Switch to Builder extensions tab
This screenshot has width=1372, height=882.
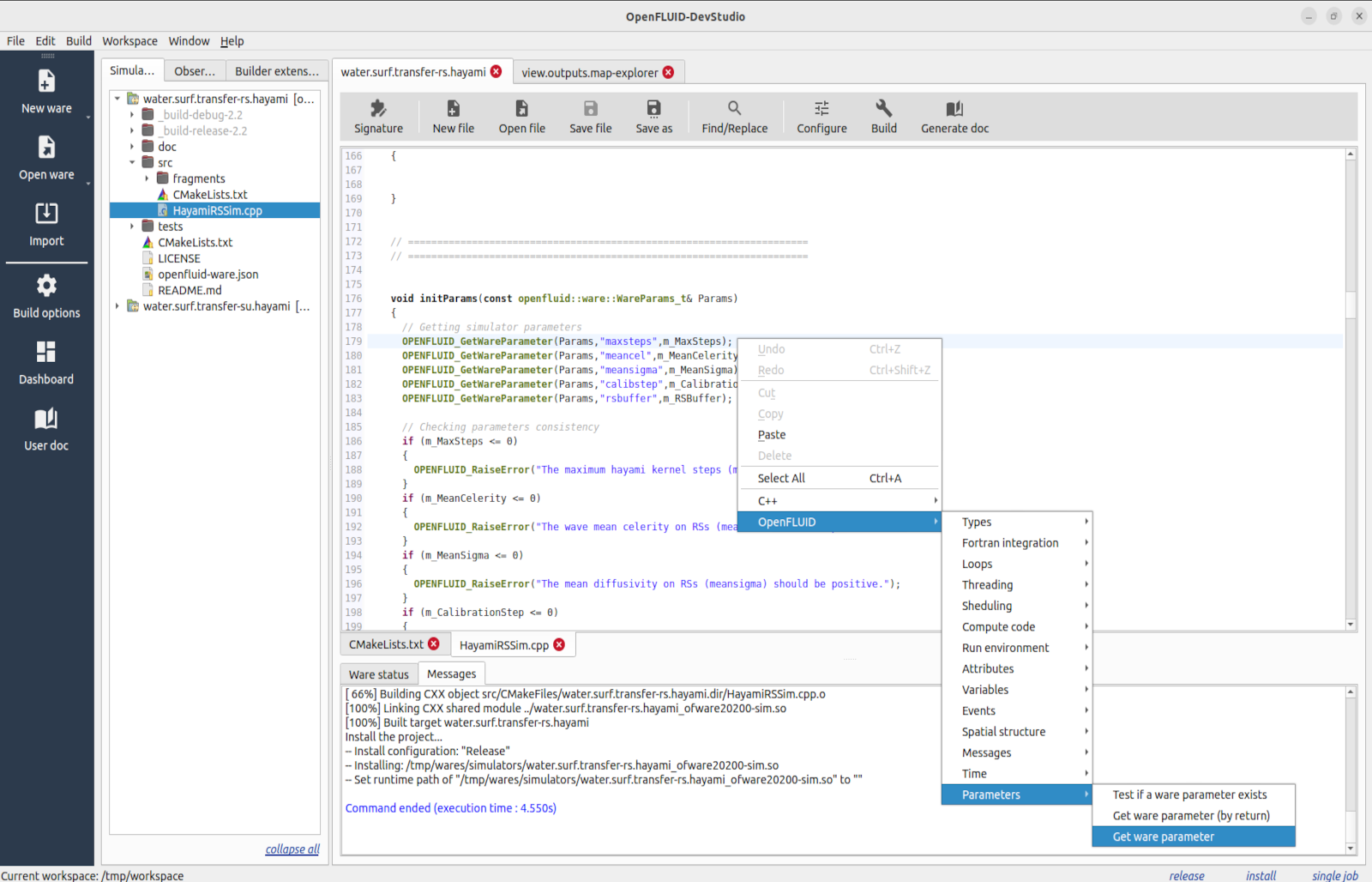click(x=277, y=71)
